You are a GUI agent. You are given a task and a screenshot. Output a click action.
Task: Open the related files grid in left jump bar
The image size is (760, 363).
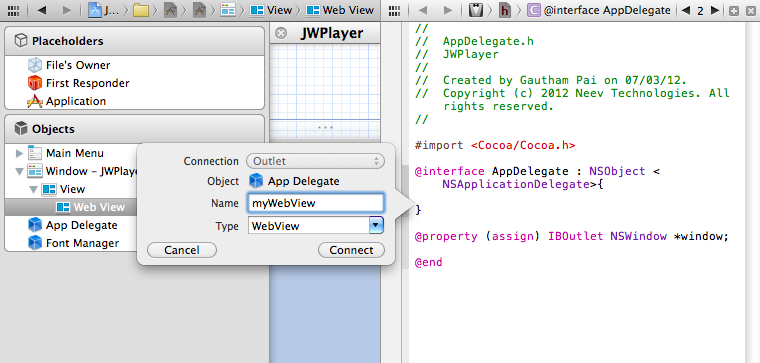point(14,10)
